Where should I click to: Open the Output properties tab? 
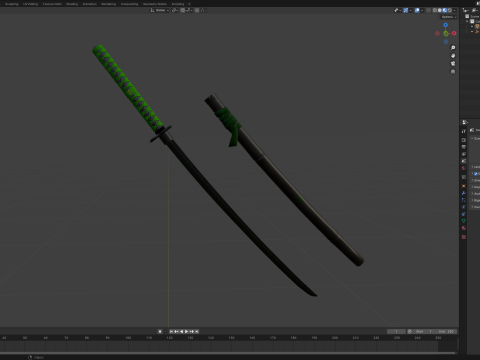click(x=464, y=147)
